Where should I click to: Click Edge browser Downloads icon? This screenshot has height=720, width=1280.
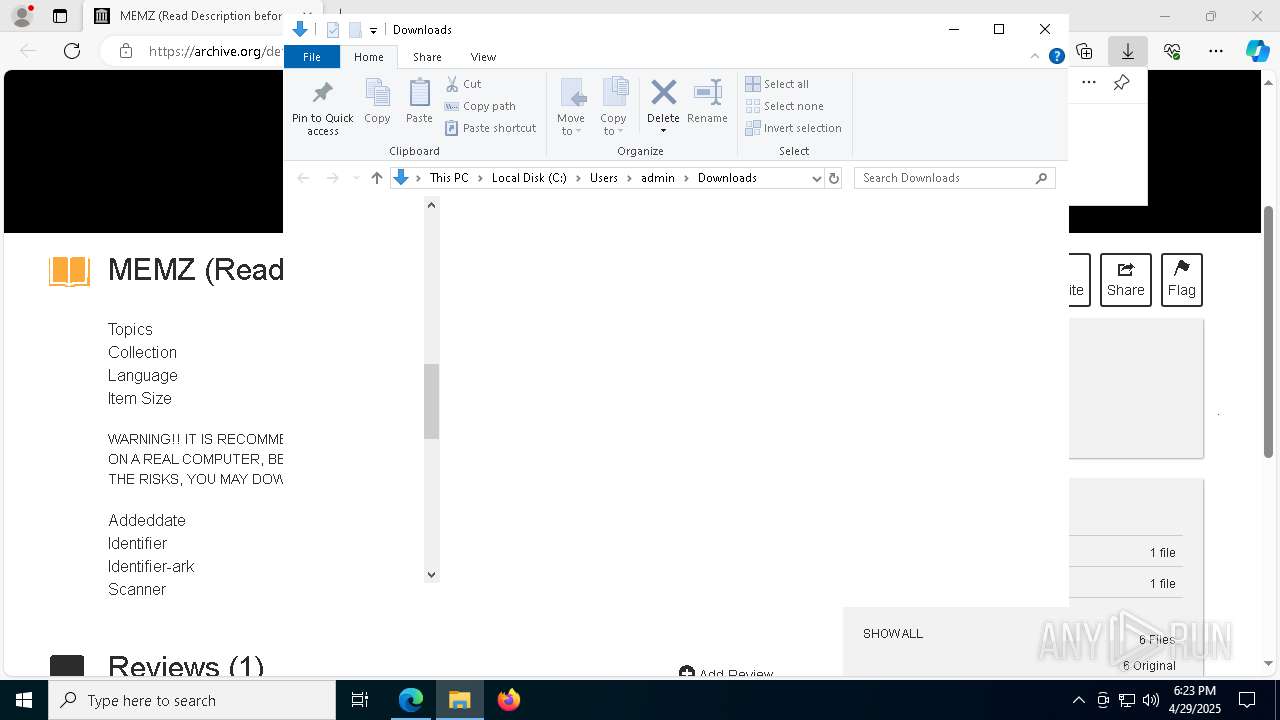click(1128, 51)
